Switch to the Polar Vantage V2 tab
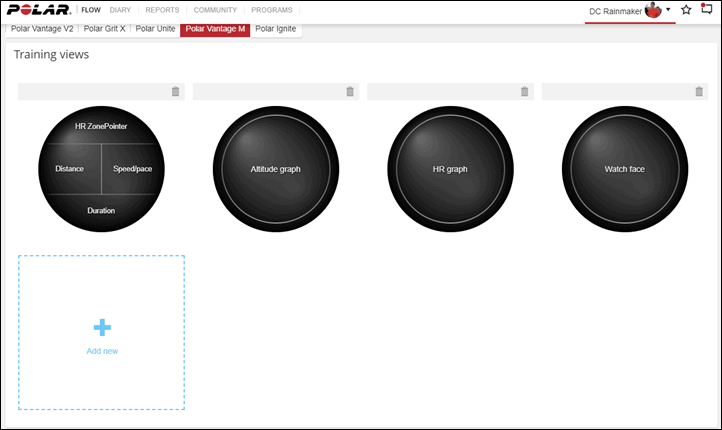Screen dimensions: 722x430 click(x=42, y=29)
